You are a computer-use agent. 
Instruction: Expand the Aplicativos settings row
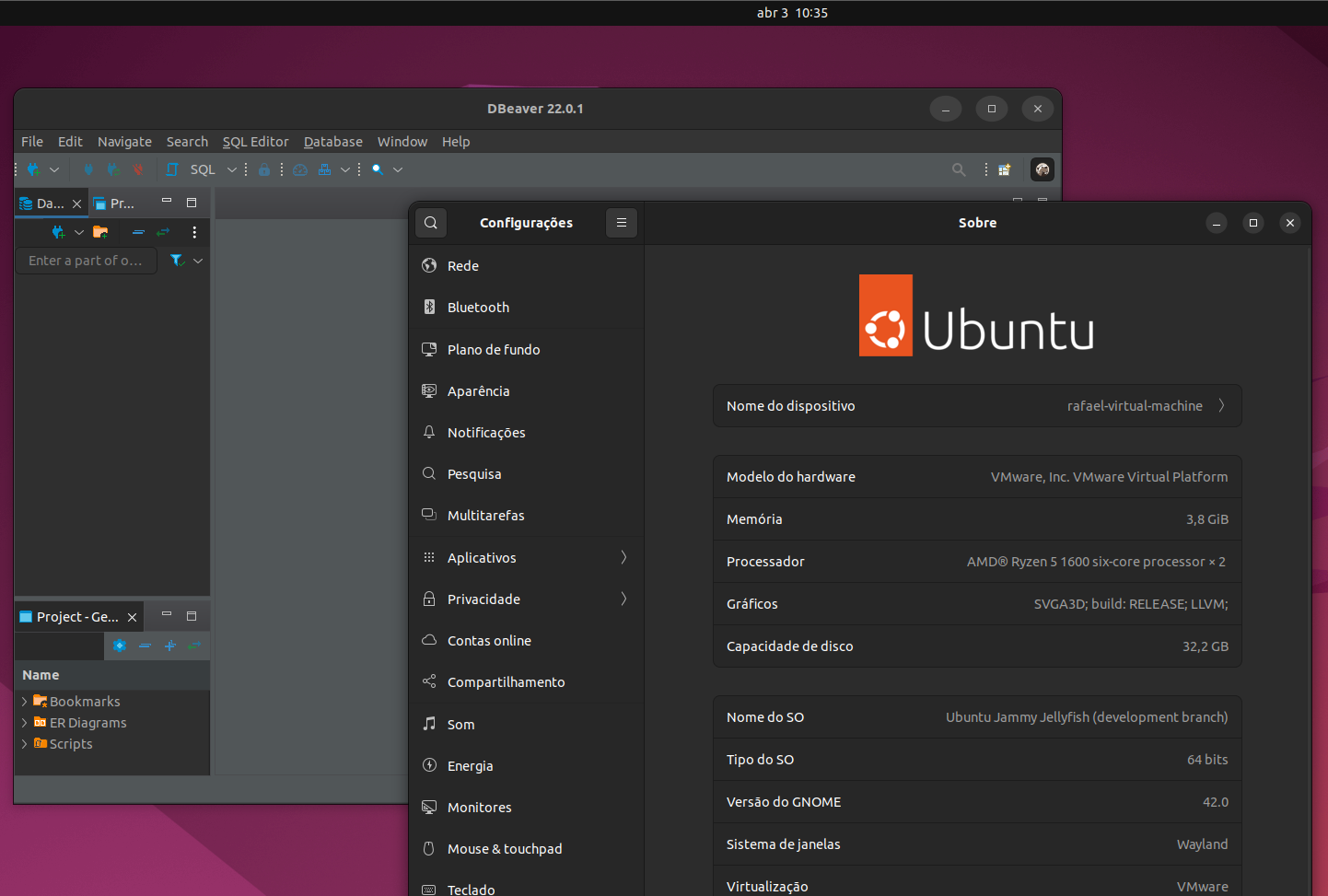pyautogui.click(x=526, y=557)
